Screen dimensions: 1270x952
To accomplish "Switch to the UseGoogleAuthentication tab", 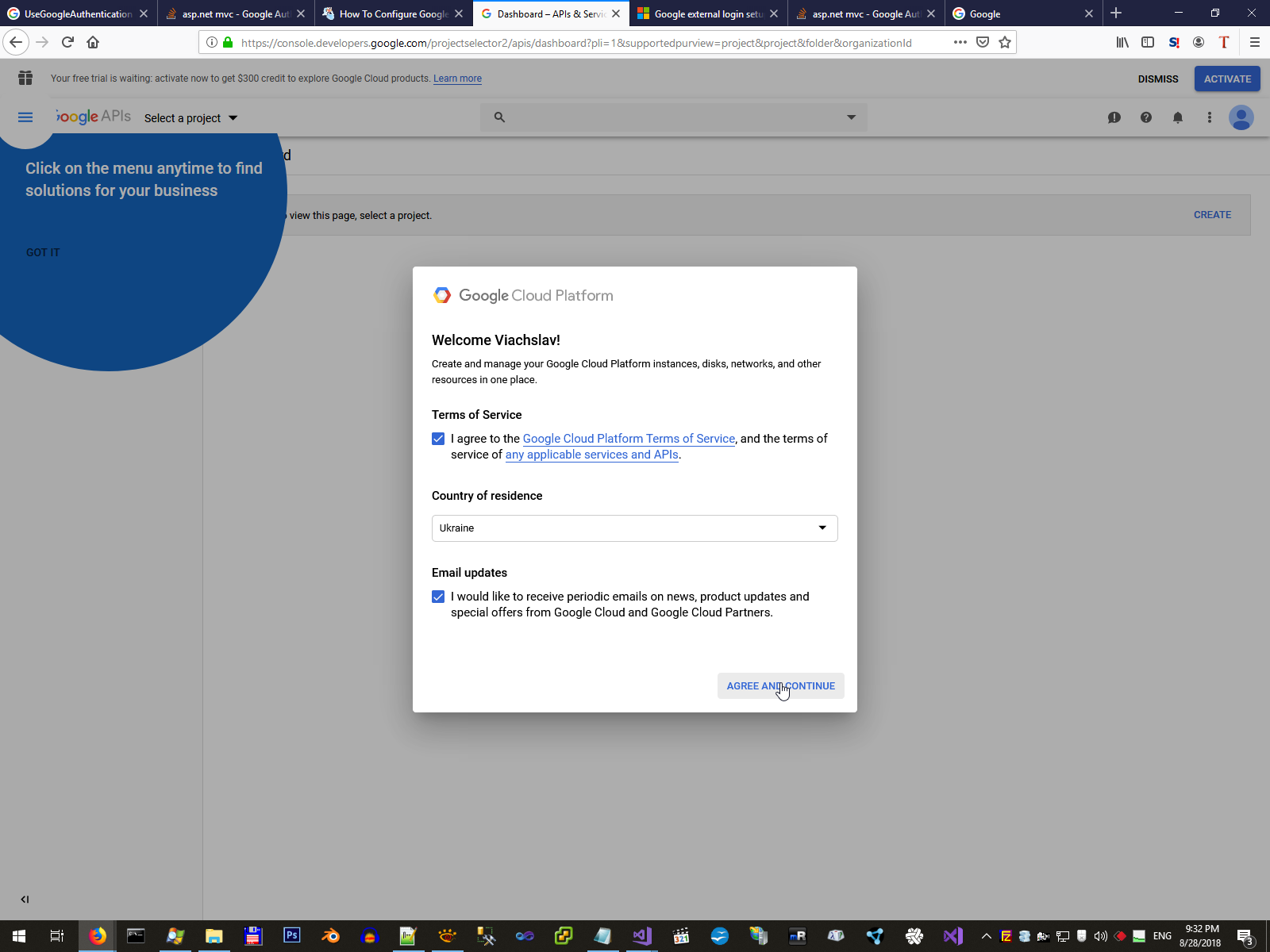I will [x=78, y=13].
